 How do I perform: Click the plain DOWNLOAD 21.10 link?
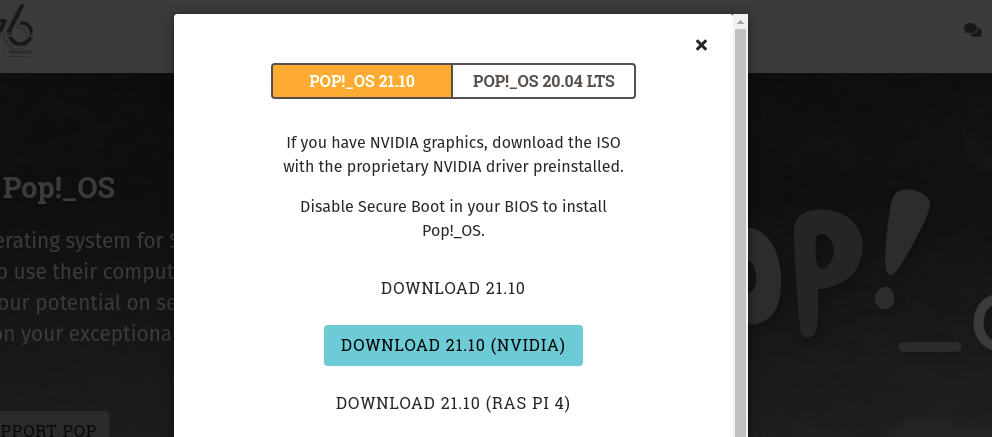[453, 288]
